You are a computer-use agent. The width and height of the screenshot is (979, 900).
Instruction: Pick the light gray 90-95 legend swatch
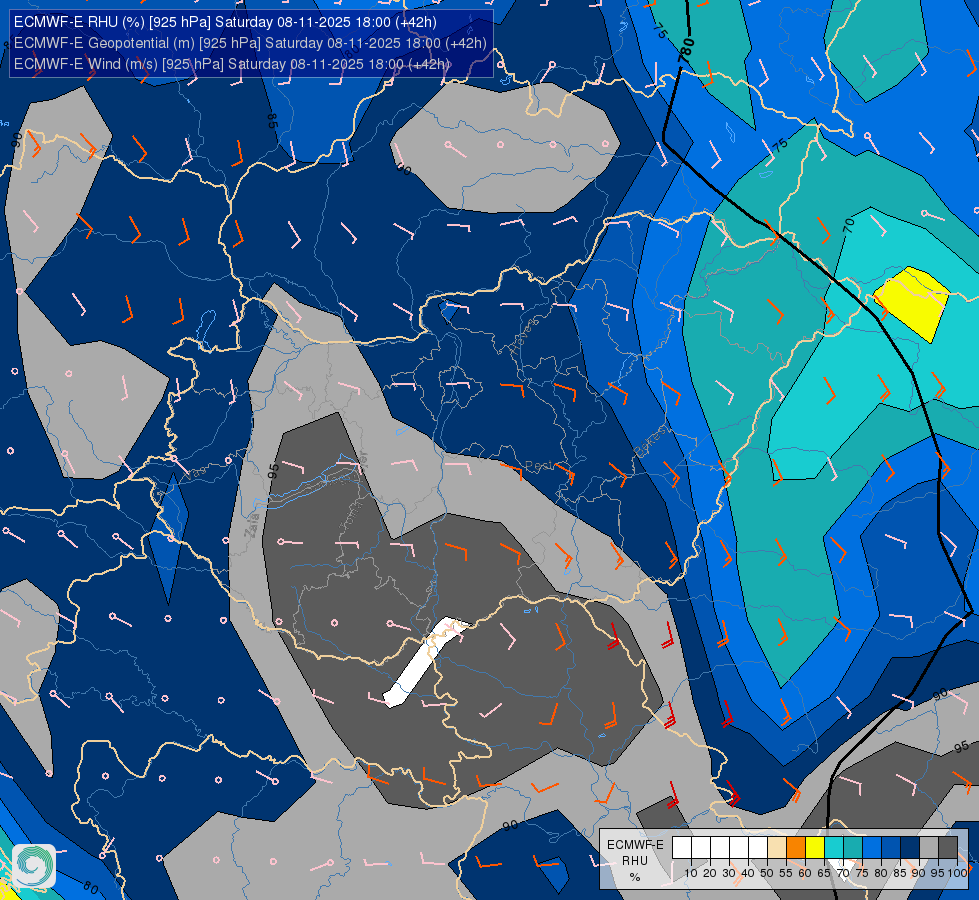click(929, 848)
